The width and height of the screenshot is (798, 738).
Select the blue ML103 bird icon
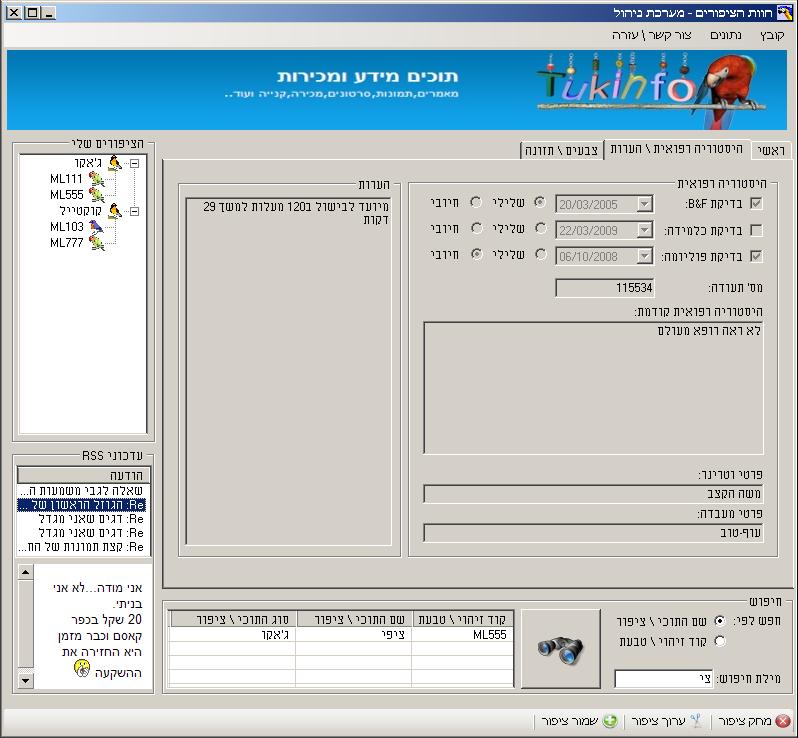[96, 227]
